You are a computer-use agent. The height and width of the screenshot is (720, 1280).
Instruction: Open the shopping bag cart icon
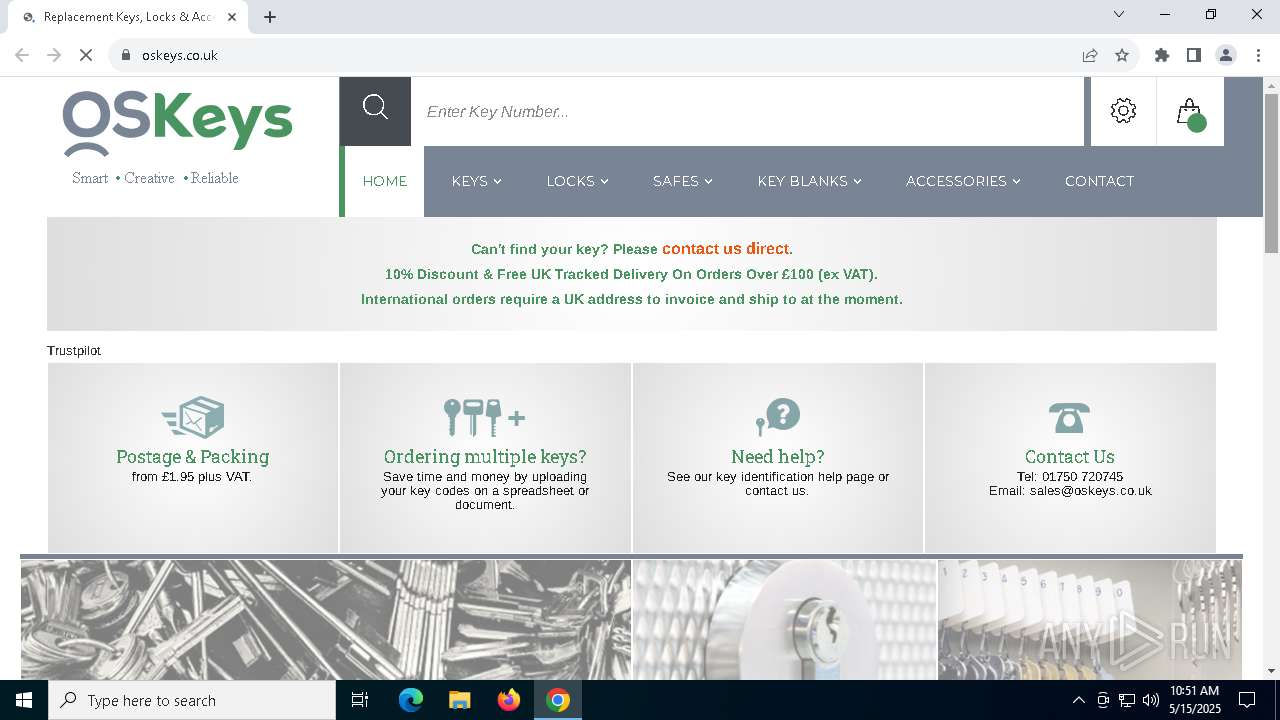[x=1190, y=112]
